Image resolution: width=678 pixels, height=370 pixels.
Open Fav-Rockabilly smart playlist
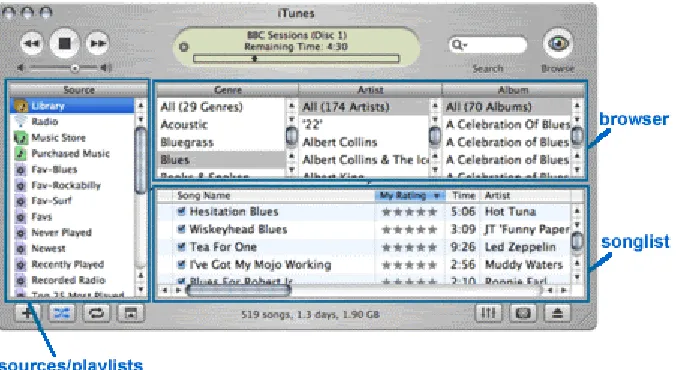tap(72, 185)
